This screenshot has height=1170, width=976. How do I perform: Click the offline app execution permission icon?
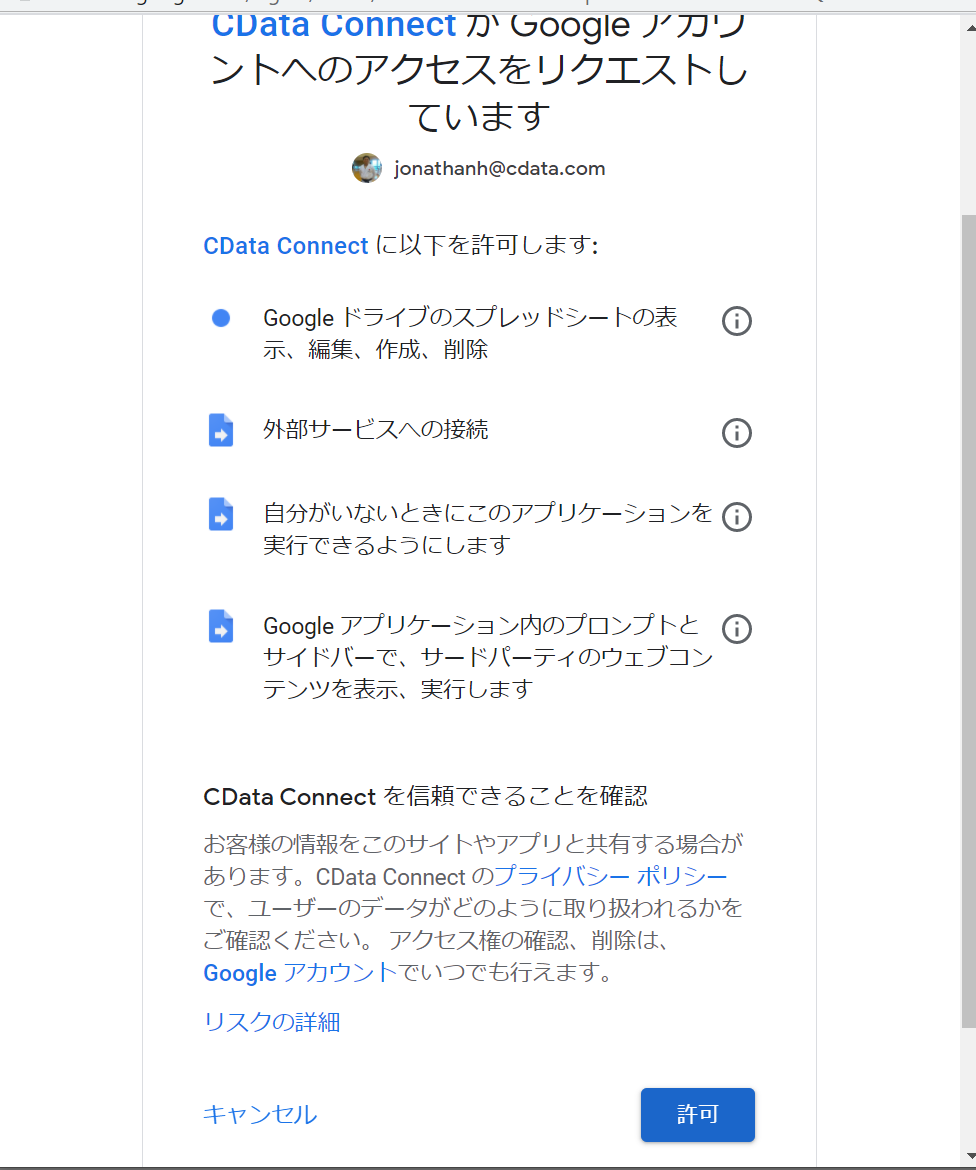coord(221,514)
